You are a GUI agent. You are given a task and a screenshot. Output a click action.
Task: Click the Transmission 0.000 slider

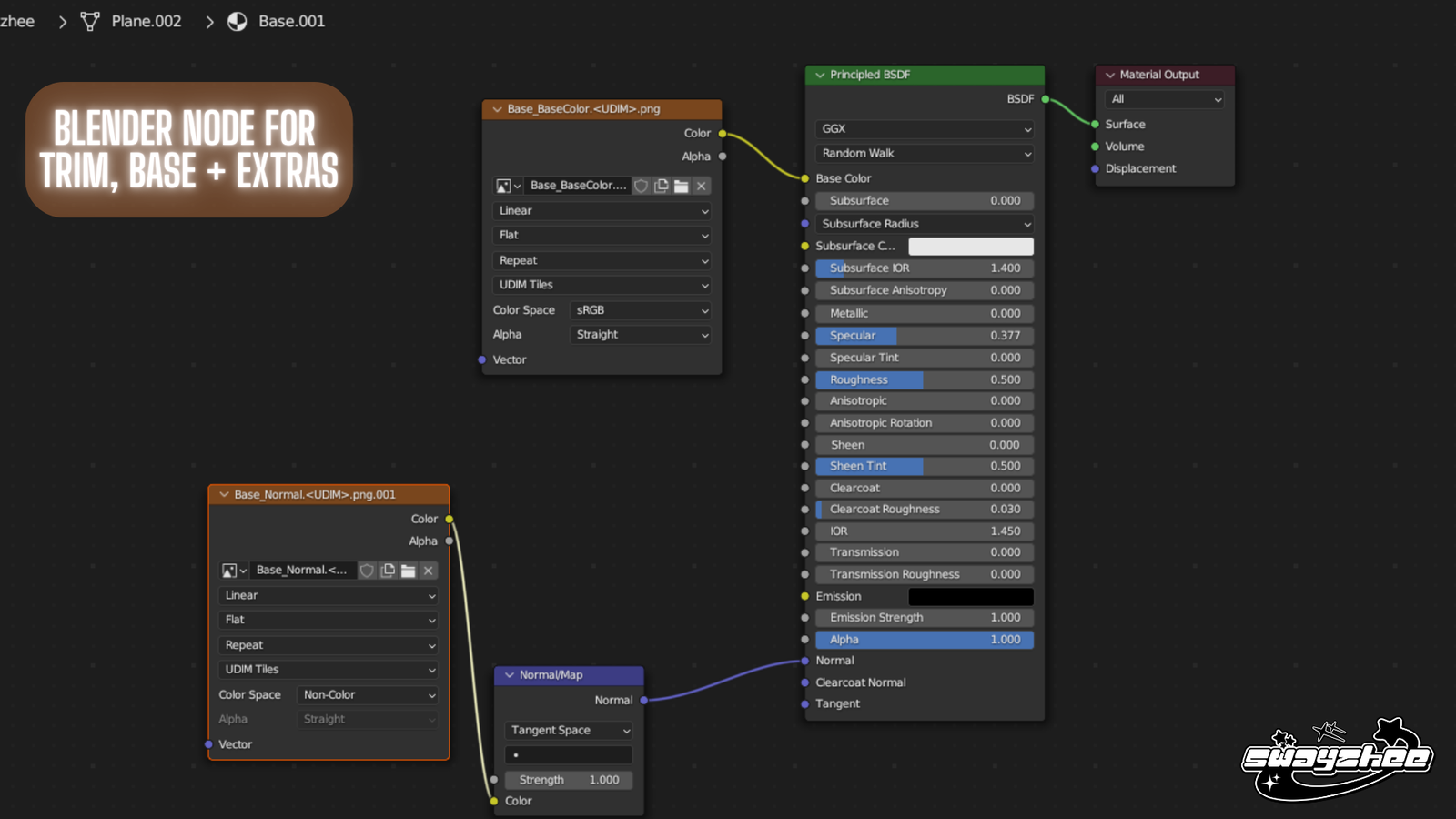point(925,553)
